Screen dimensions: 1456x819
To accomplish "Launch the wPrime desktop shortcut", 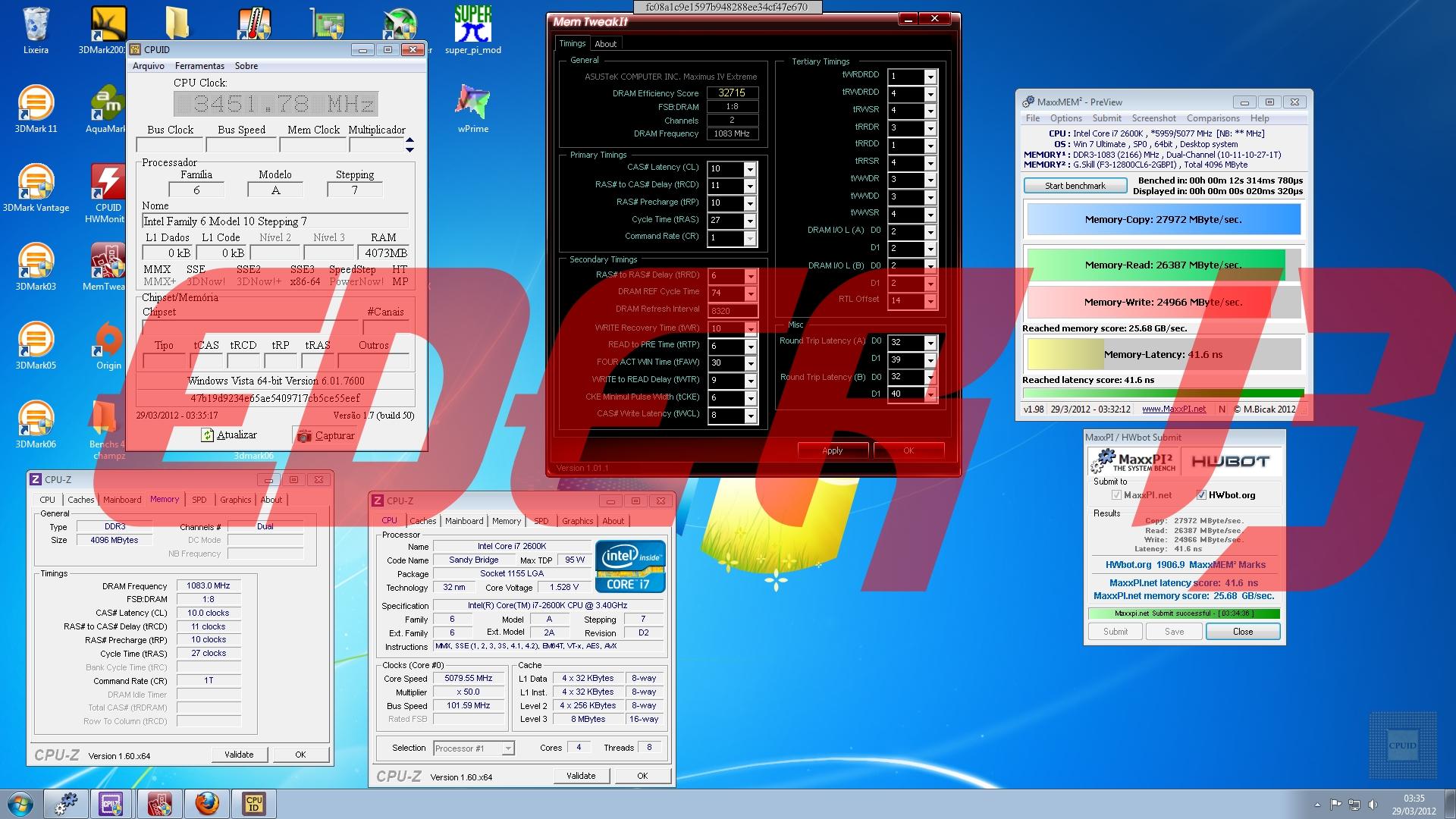I will tap(473, 109).
